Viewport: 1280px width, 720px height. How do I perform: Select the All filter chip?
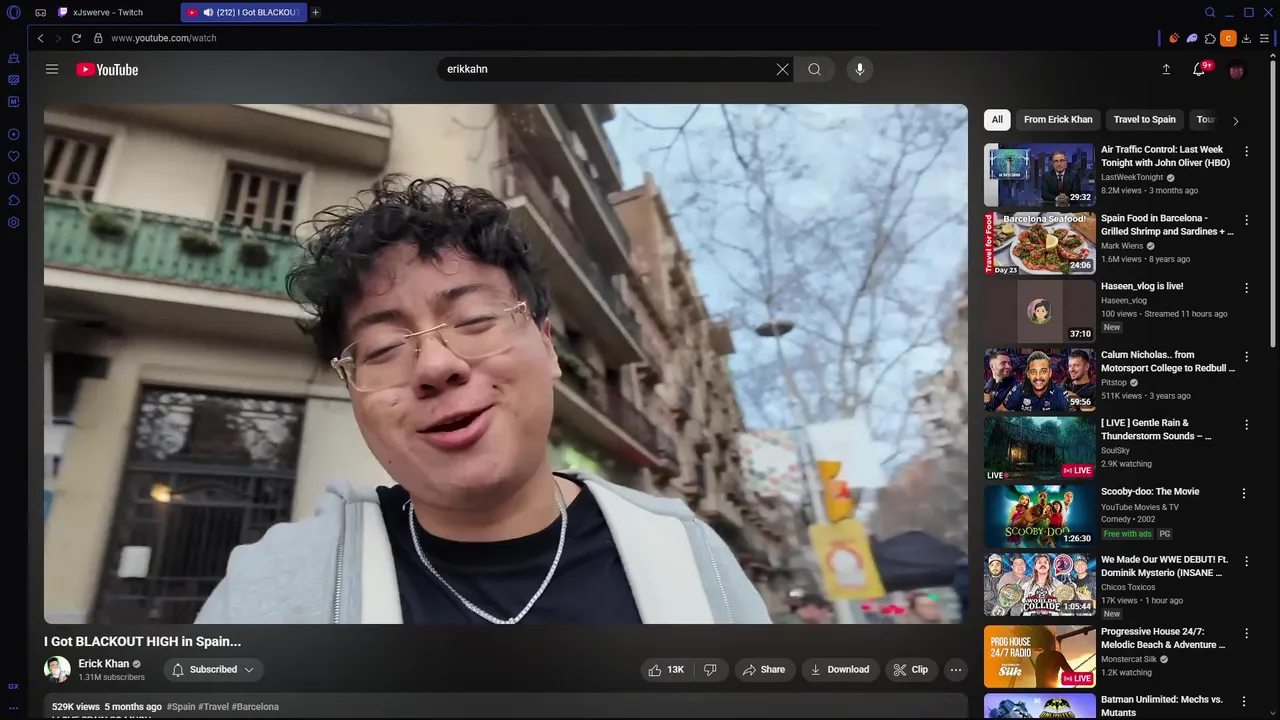(997, 119)
